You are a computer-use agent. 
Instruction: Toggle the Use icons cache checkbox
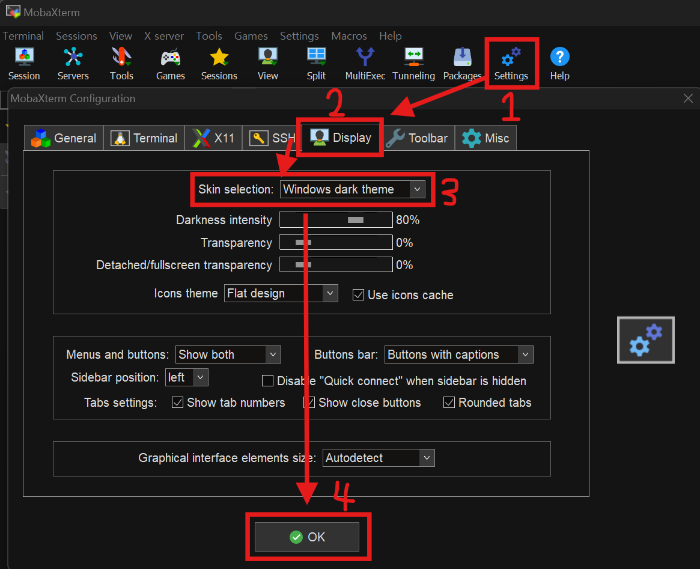point(358,295)
